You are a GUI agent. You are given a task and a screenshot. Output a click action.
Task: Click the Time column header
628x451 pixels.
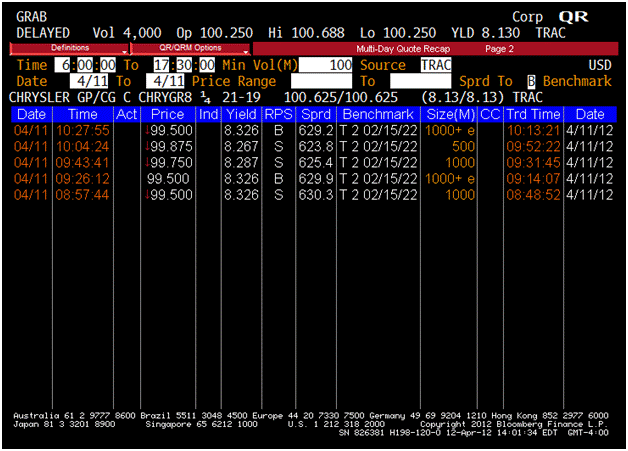(83, 115)
